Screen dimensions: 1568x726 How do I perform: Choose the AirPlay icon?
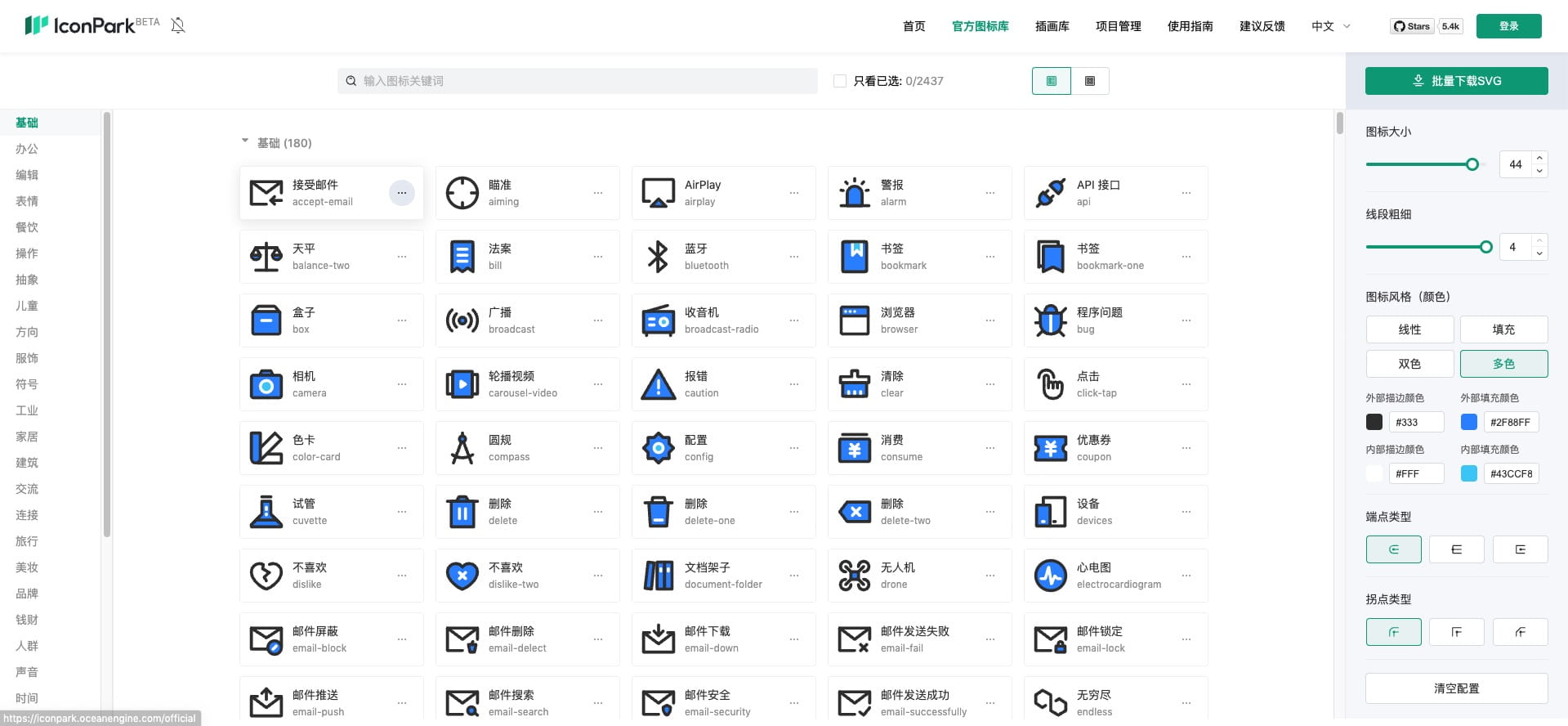(x=659, y=193)
